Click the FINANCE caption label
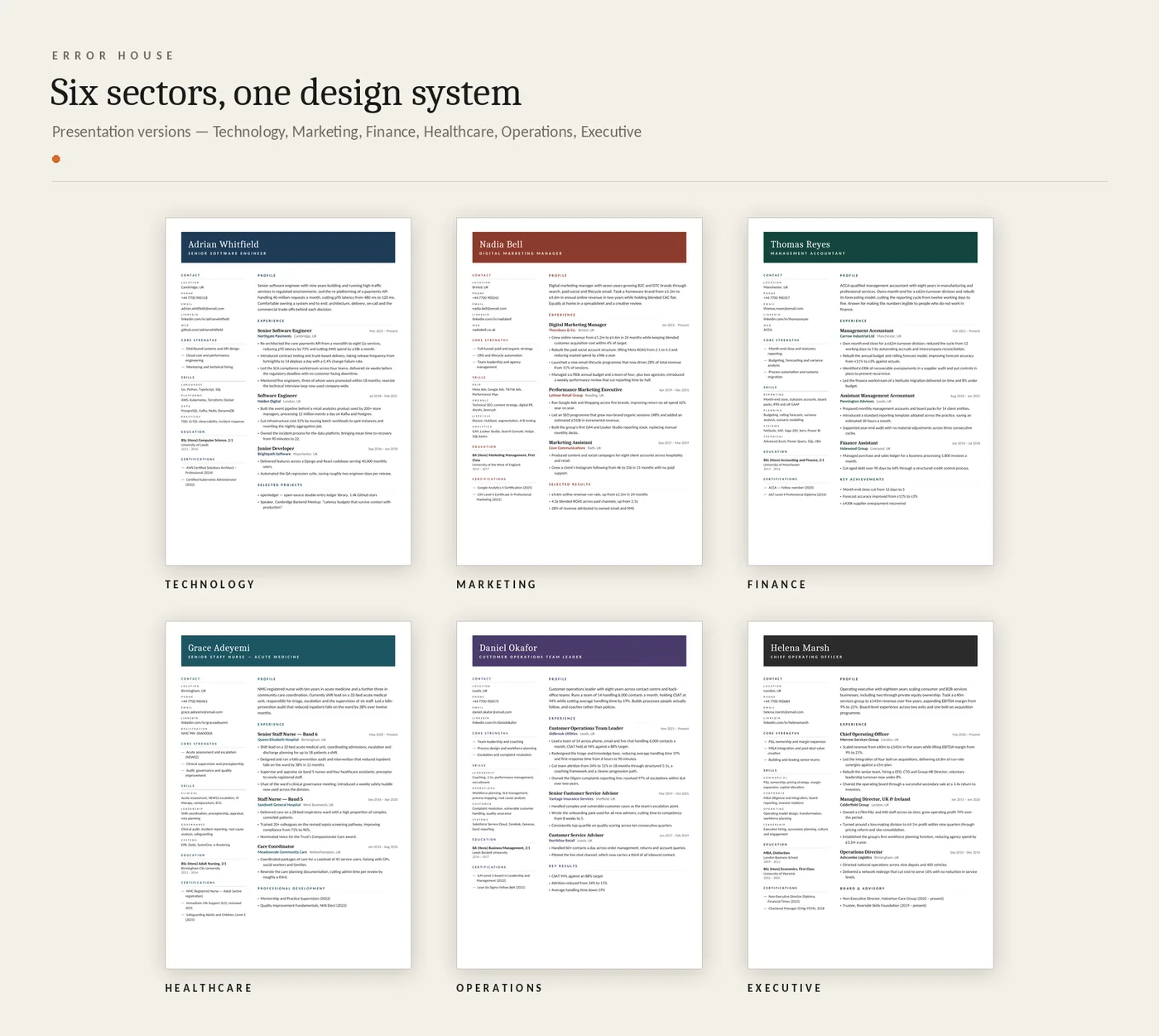The width and height of the screenshot is (1159, 1036). tap(777, 585)
